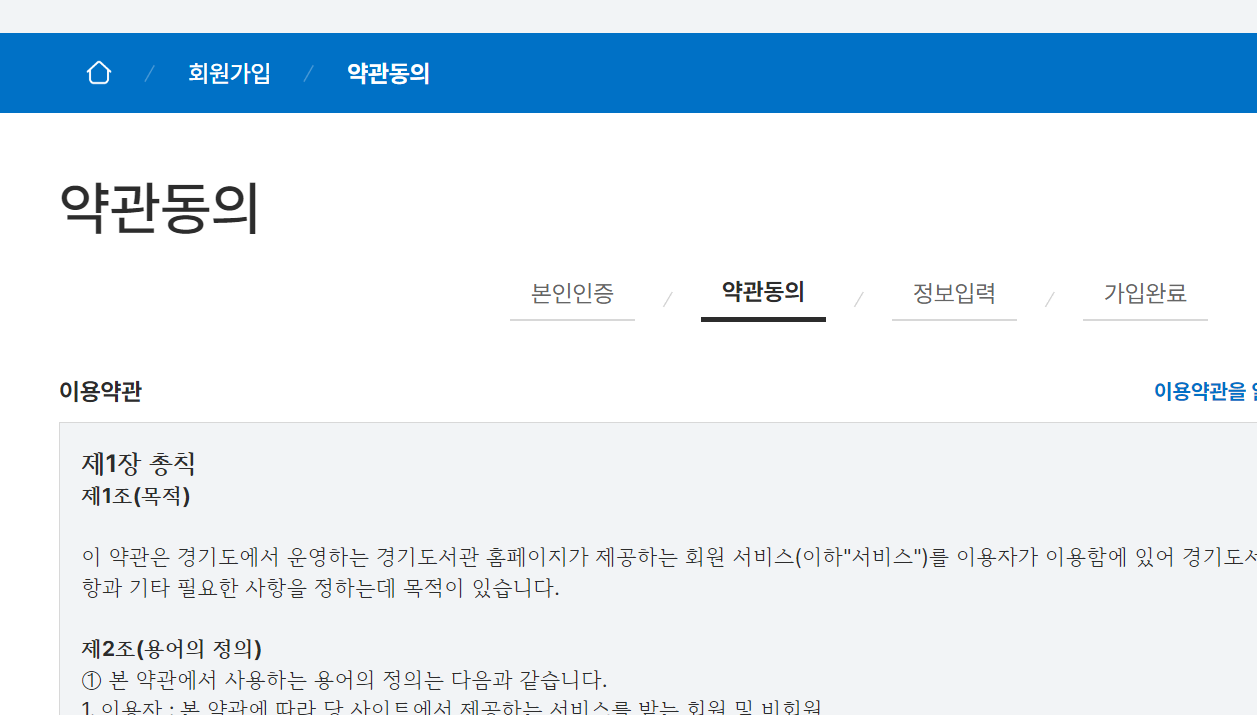Viewport: 1257px width, 715px height.
Task: Click paragraph starting 이 약관은 경기도에서
Action: click(669, 572)
